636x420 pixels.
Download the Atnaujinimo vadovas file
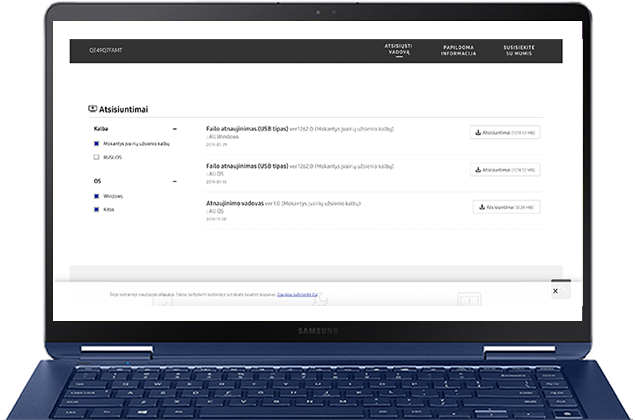coord(507,207)
